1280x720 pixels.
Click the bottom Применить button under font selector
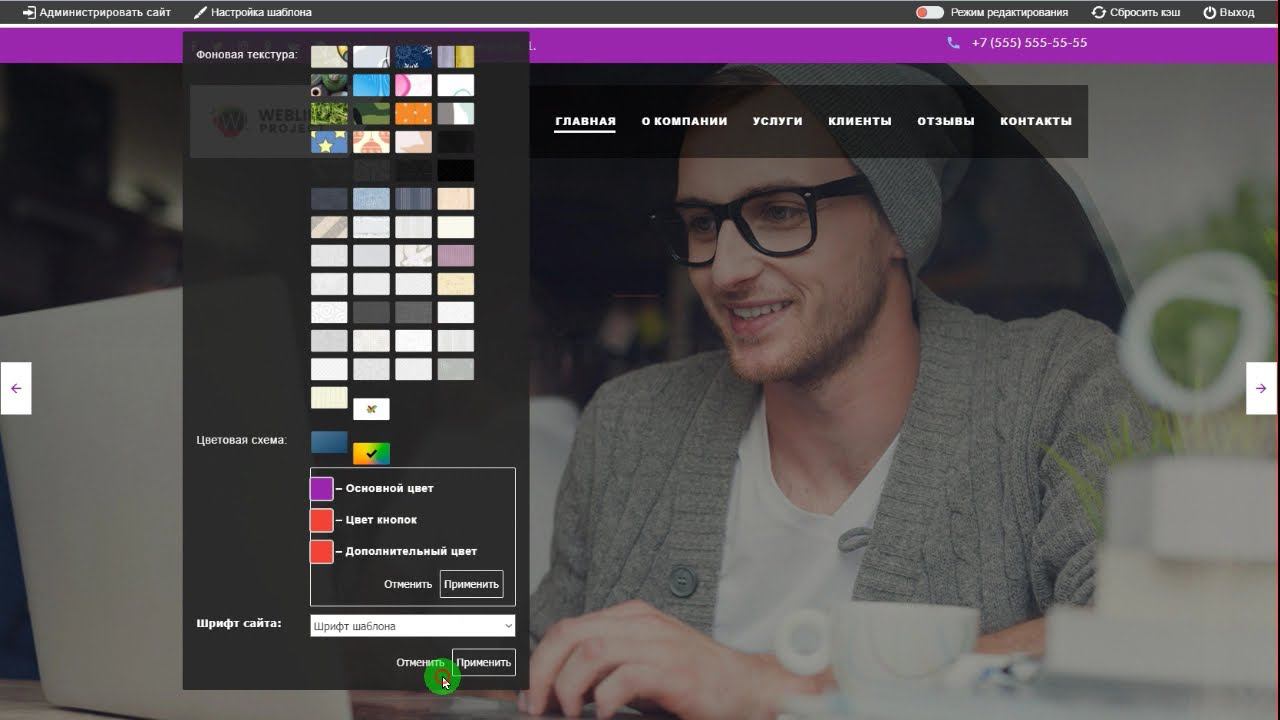coord(484,662)
